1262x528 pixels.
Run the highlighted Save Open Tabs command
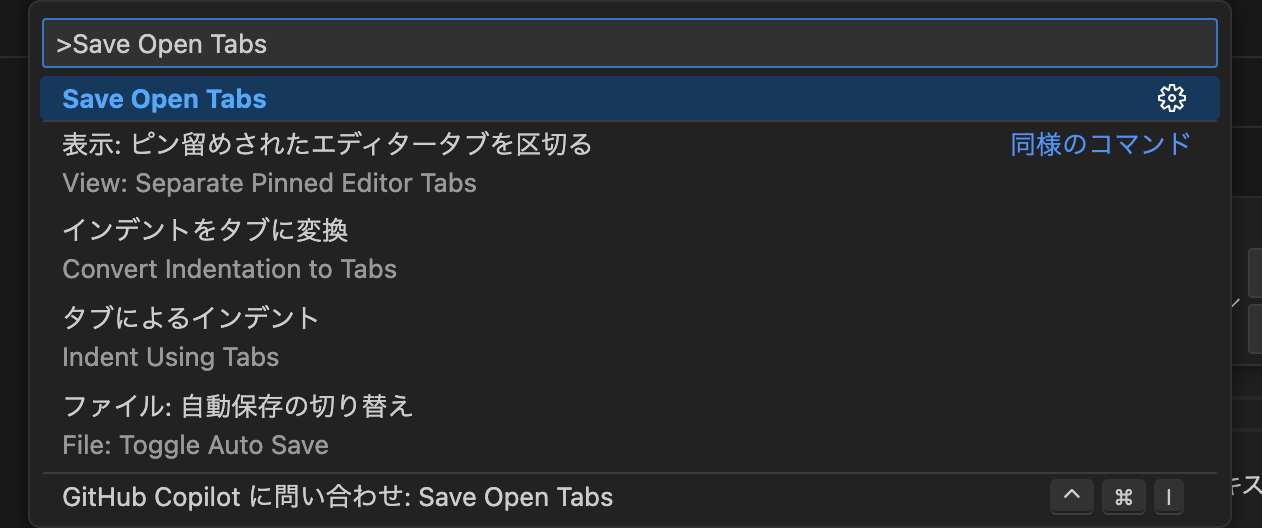click(165, 99)
